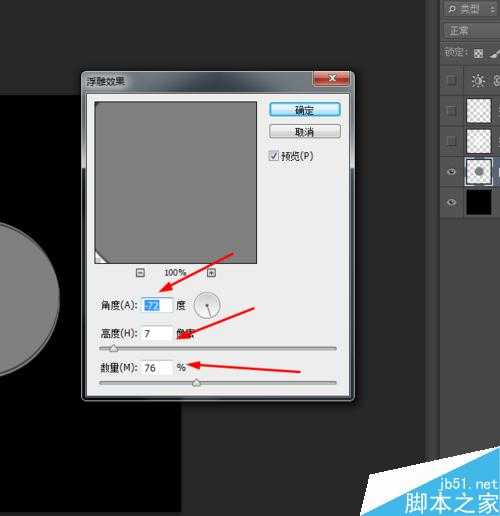Click the 高度(H) height input field

[157, 333]
